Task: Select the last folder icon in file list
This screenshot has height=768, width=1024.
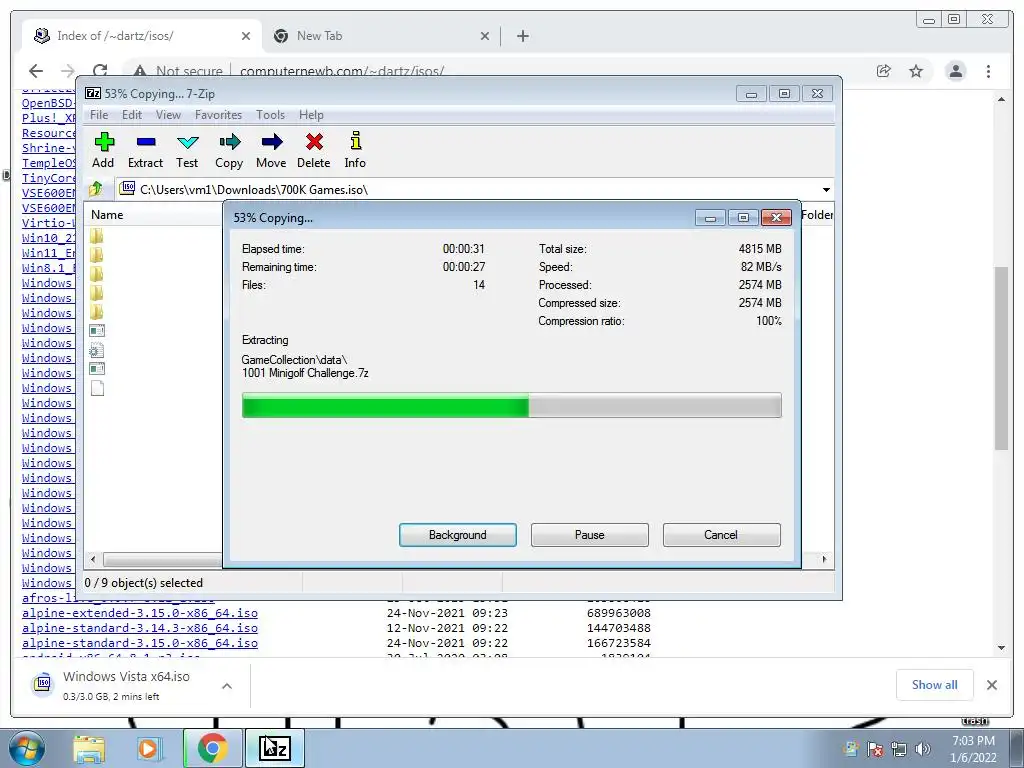Action: tap(97, 312)
